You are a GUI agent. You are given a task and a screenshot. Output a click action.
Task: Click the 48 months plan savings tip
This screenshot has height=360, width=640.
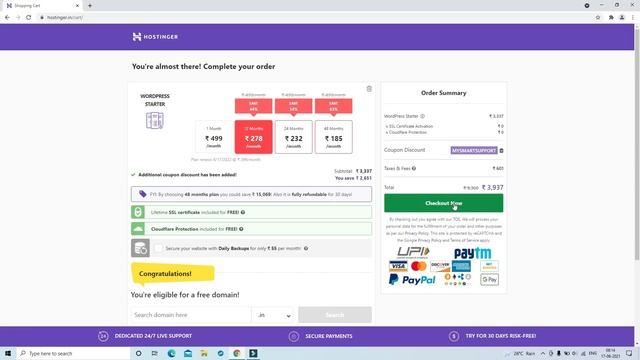tap(251, 194)
